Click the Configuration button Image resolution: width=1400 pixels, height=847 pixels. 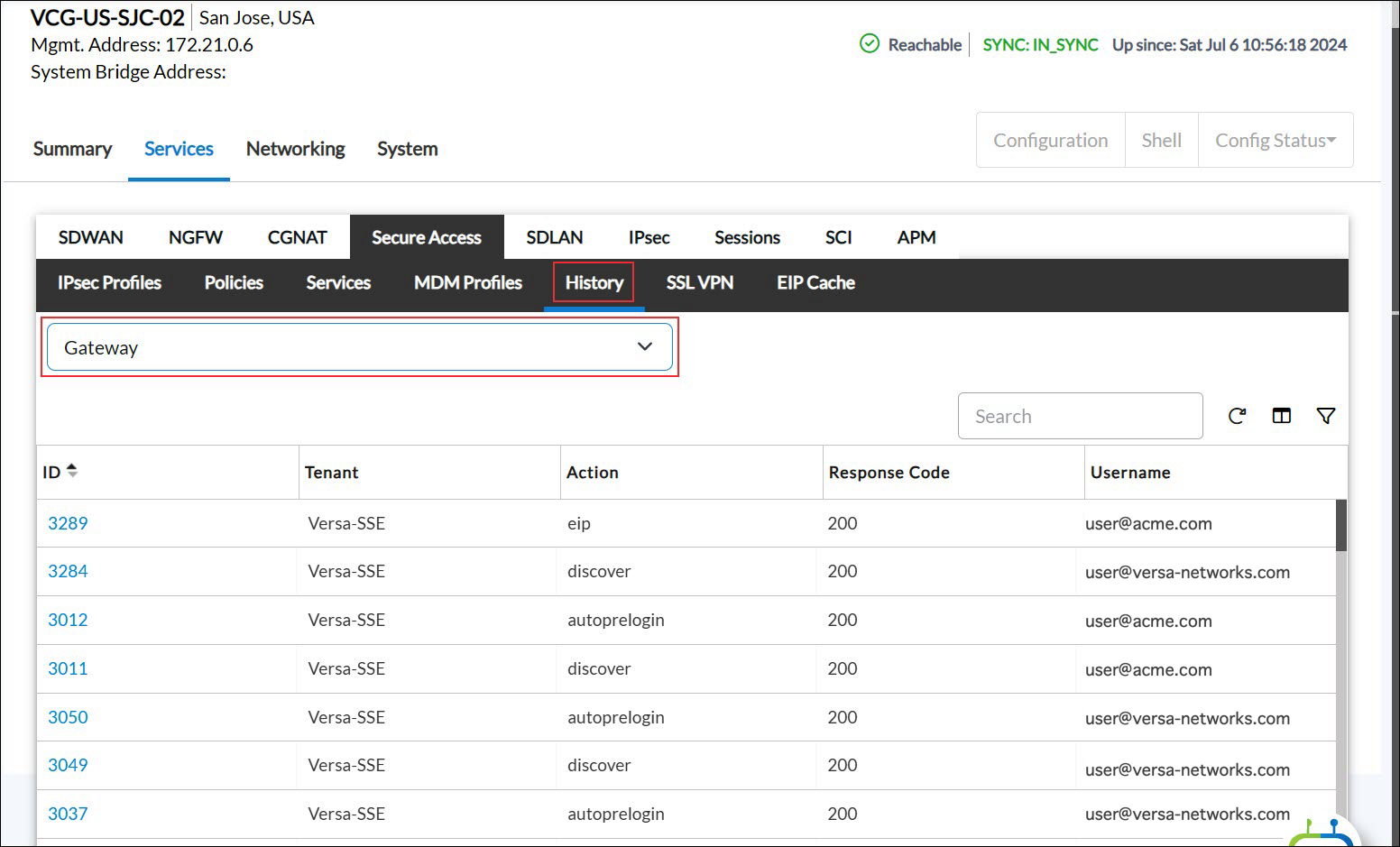pyautogui.click(x=1050, y=140)
